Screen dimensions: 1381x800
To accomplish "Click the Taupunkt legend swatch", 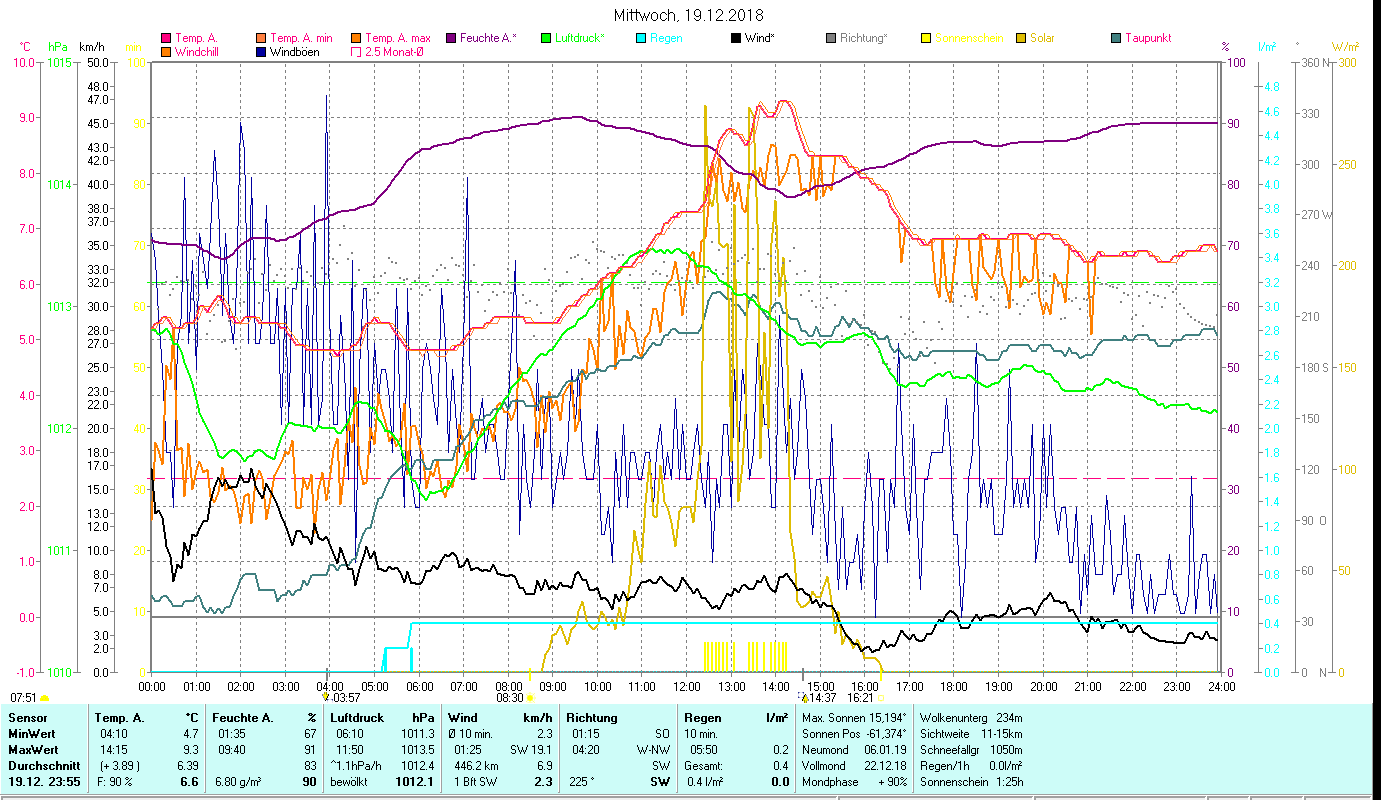I will pos(1116,39).
